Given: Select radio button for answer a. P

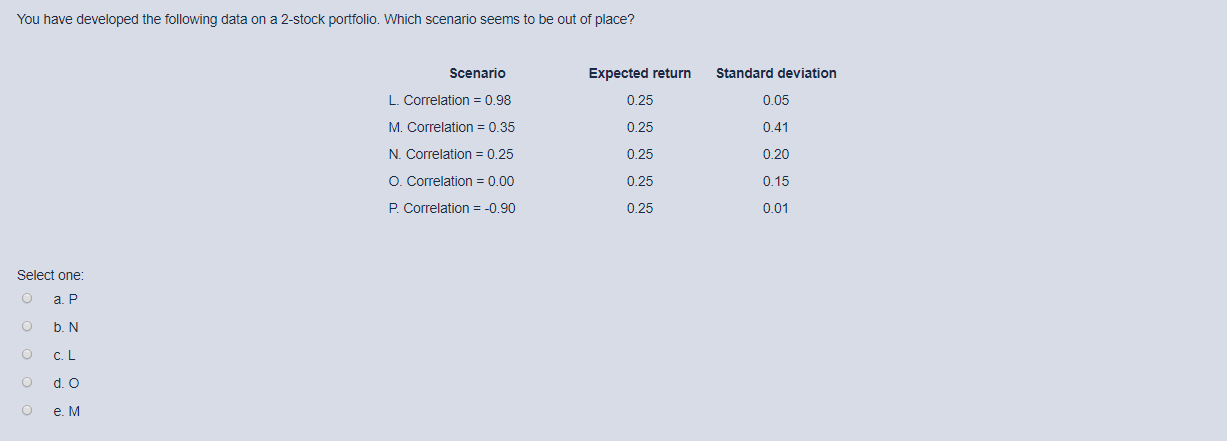Looking at the screenshot, I should coord(27,299).
